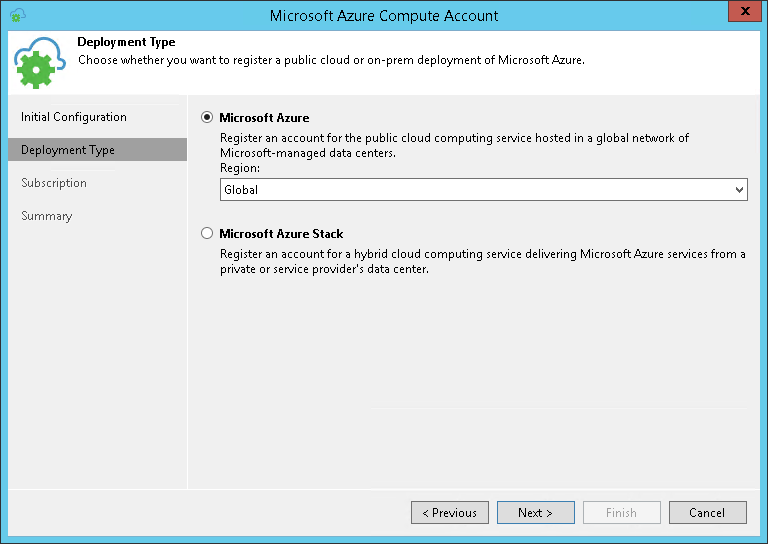Image resolution: width=768 pixels, height=544 pixels.
Task: Go to the Initial Configuration step
Action: pyautogui.click(x=74, y=117)
